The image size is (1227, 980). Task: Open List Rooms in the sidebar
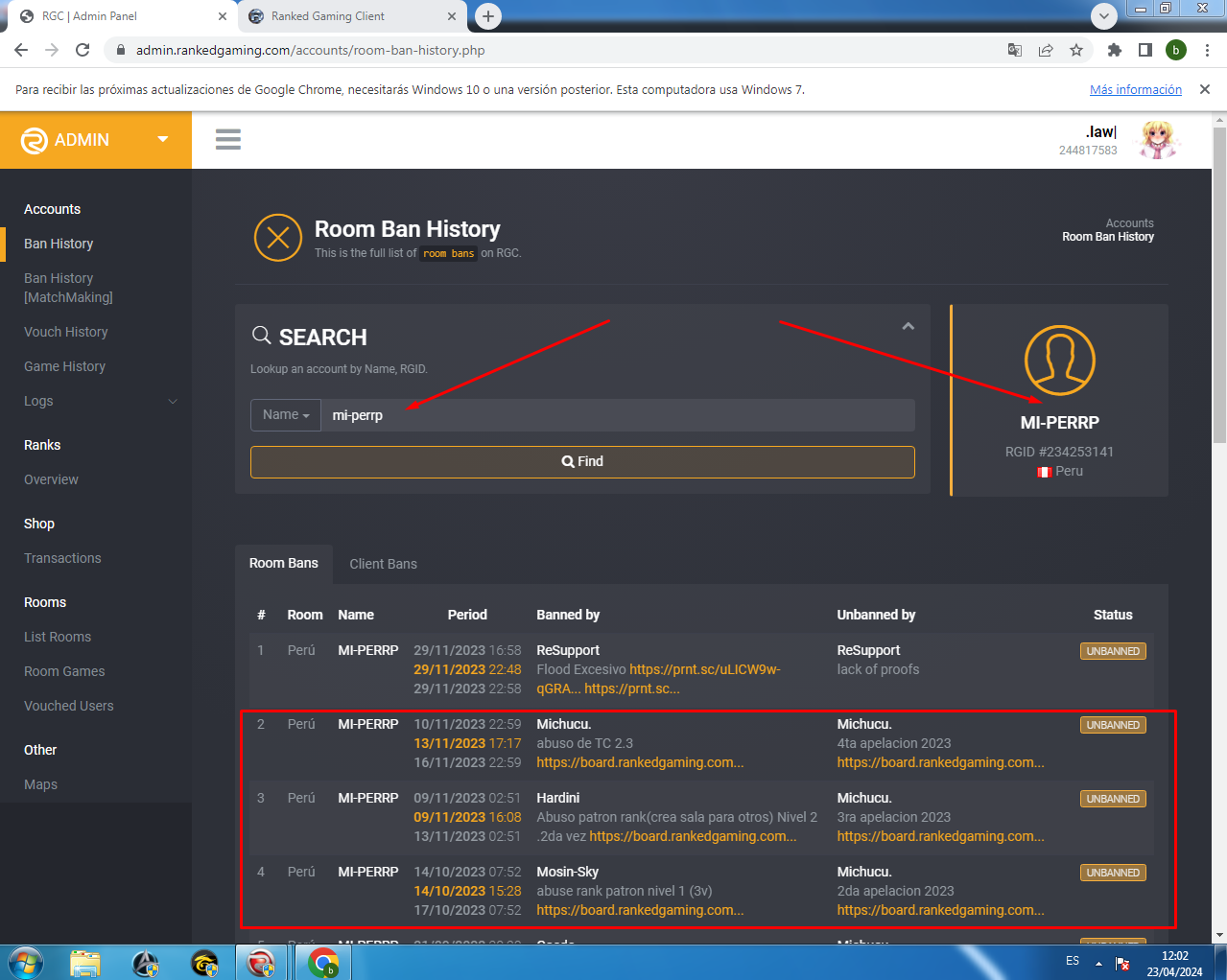point(58,637)
